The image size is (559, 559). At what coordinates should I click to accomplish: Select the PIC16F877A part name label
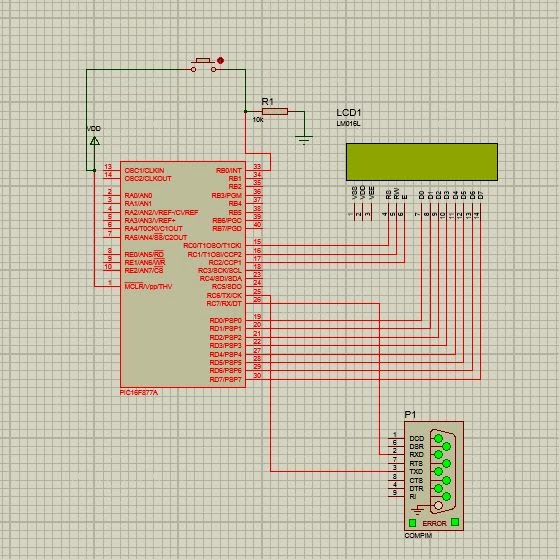tap(139, 393)
